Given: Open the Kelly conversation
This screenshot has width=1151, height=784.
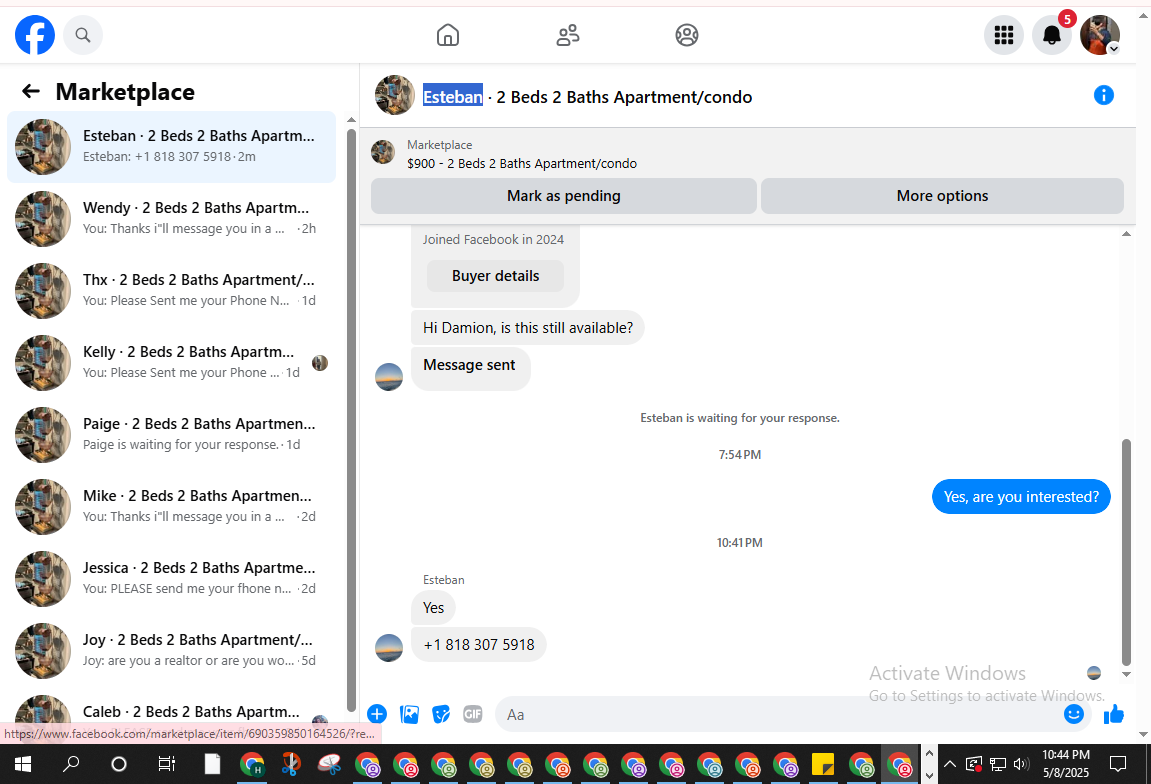Looking at the screenshot, I should click(172, 363).
